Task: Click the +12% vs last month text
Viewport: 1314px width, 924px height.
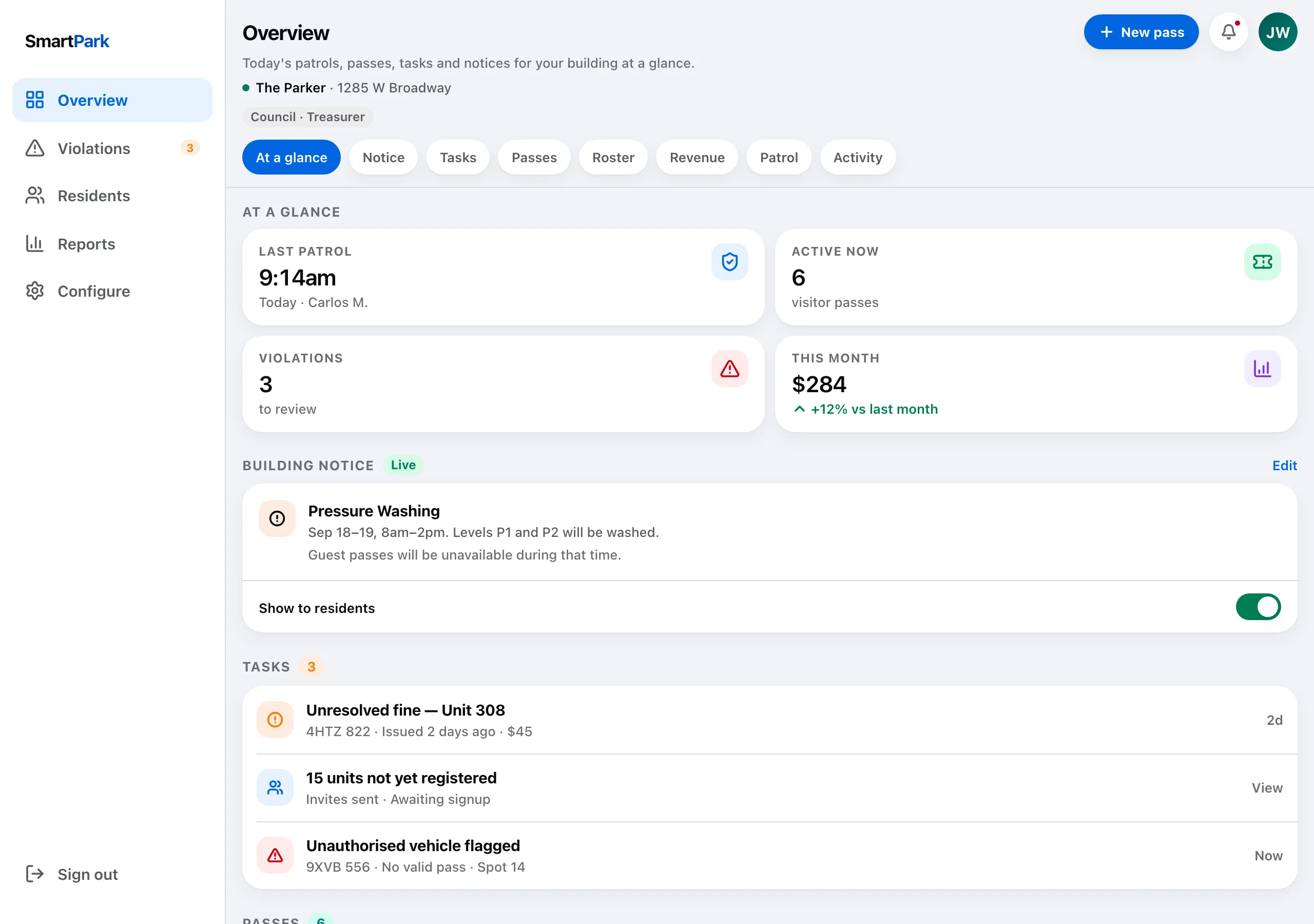Action: 874,409
